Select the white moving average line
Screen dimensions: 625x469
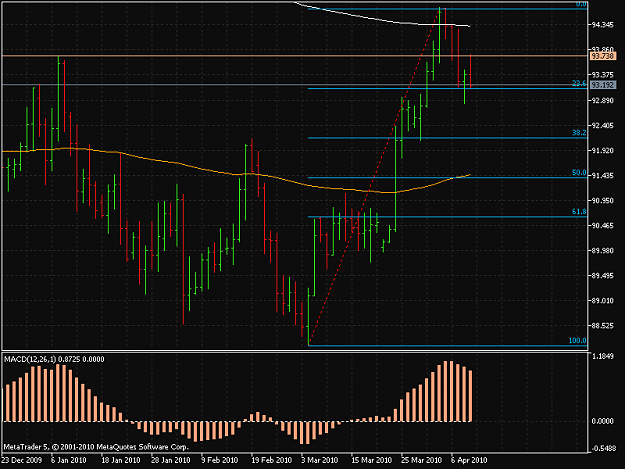(383, 19)
